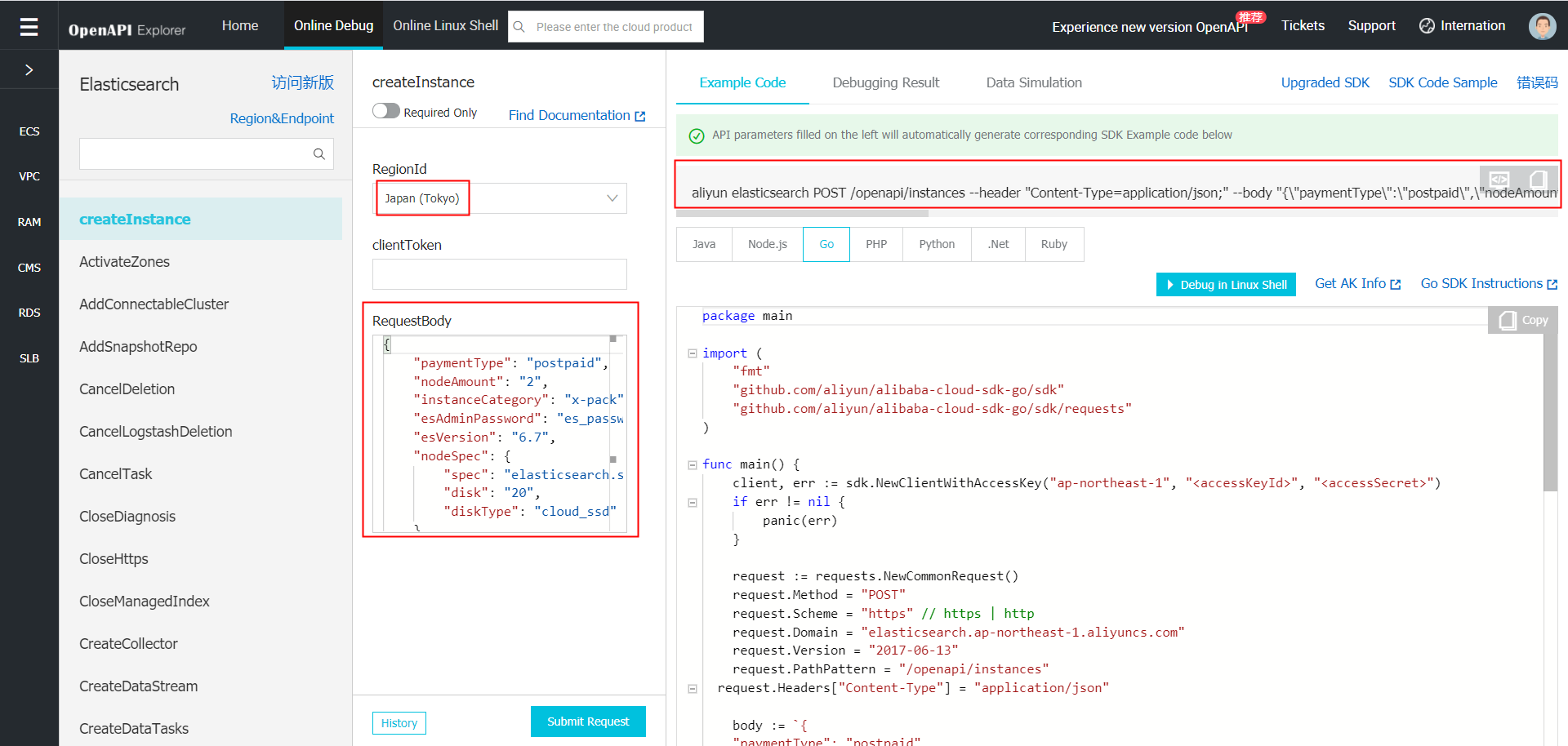Image resolution: width=1568 pixels, height=746 pixels.
Task: Open Tickets in the header
Action: [x=1303, y=25]
